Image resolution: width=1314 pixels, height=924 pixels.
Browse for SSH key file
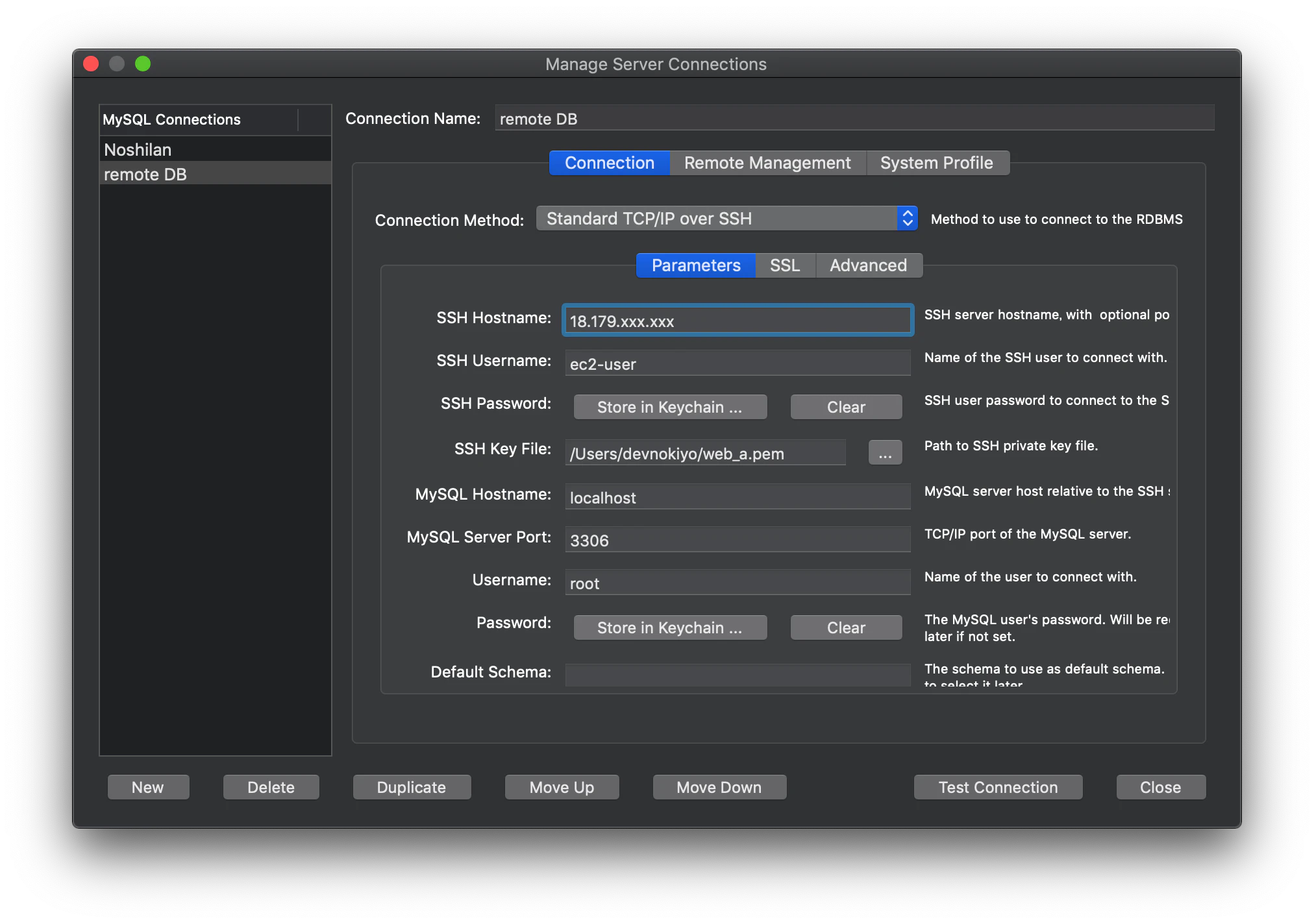point(885,453)
